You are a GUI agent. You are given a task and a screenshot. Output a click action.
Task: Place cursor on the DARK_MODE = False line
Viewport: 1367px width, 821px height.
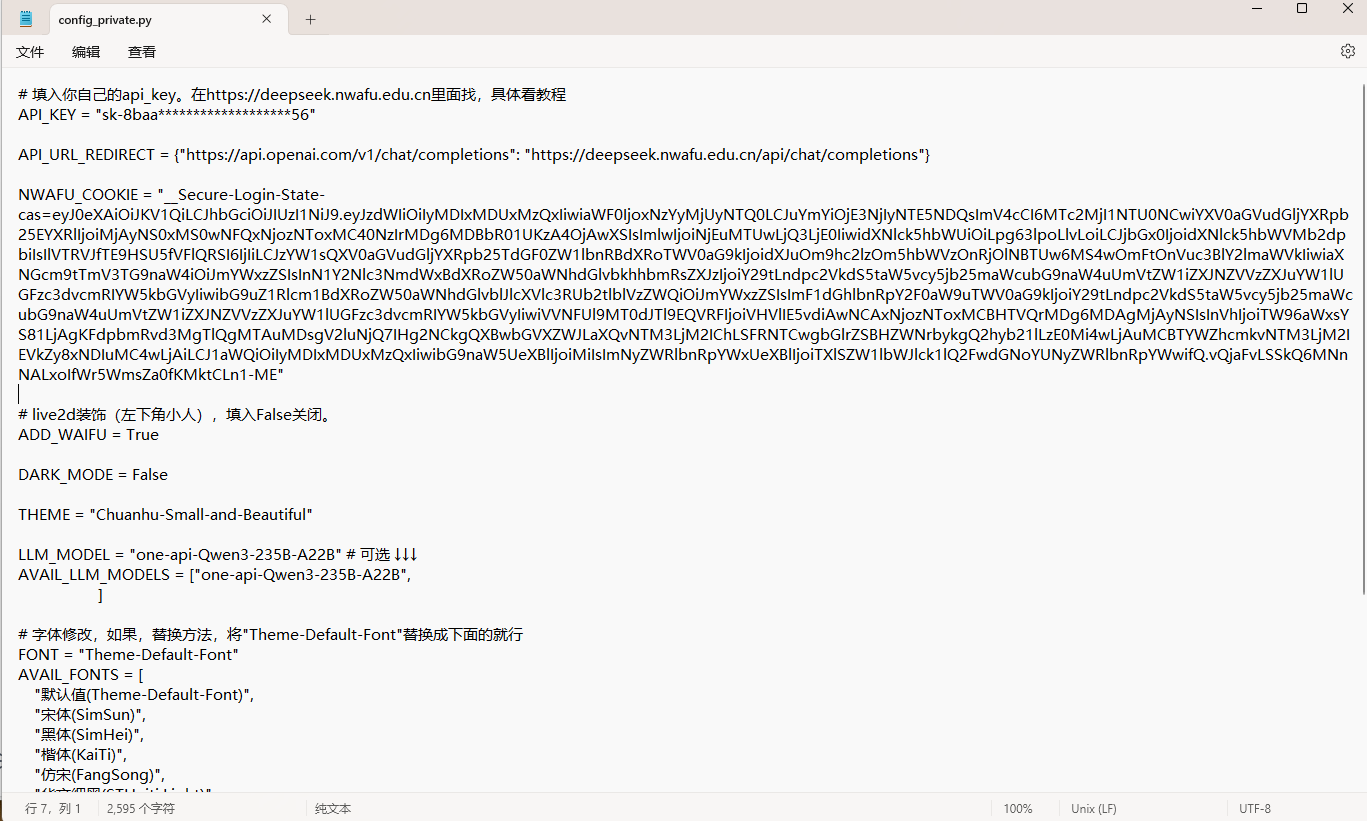93,475
